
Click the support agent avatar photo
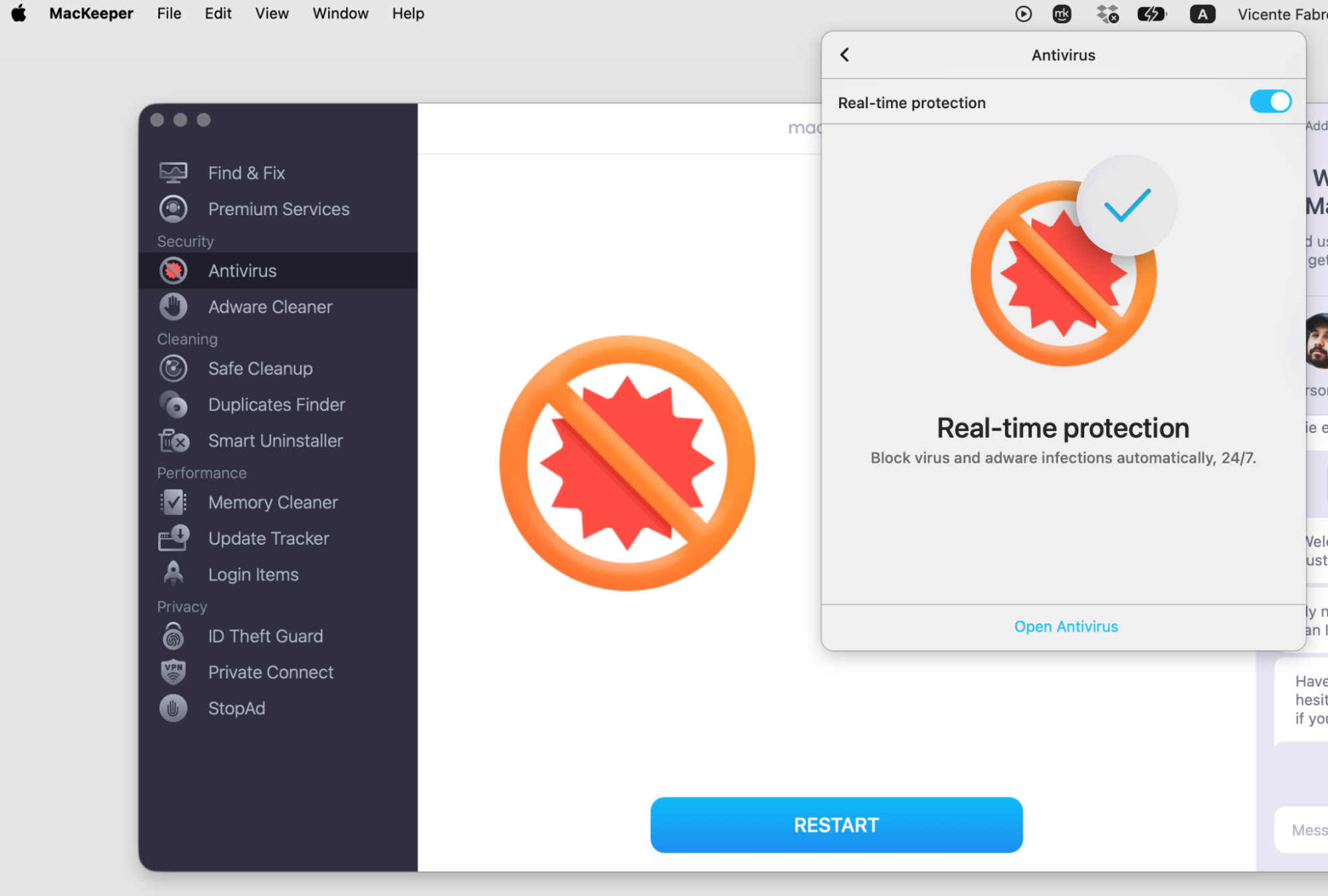(x=1317, y=341)
